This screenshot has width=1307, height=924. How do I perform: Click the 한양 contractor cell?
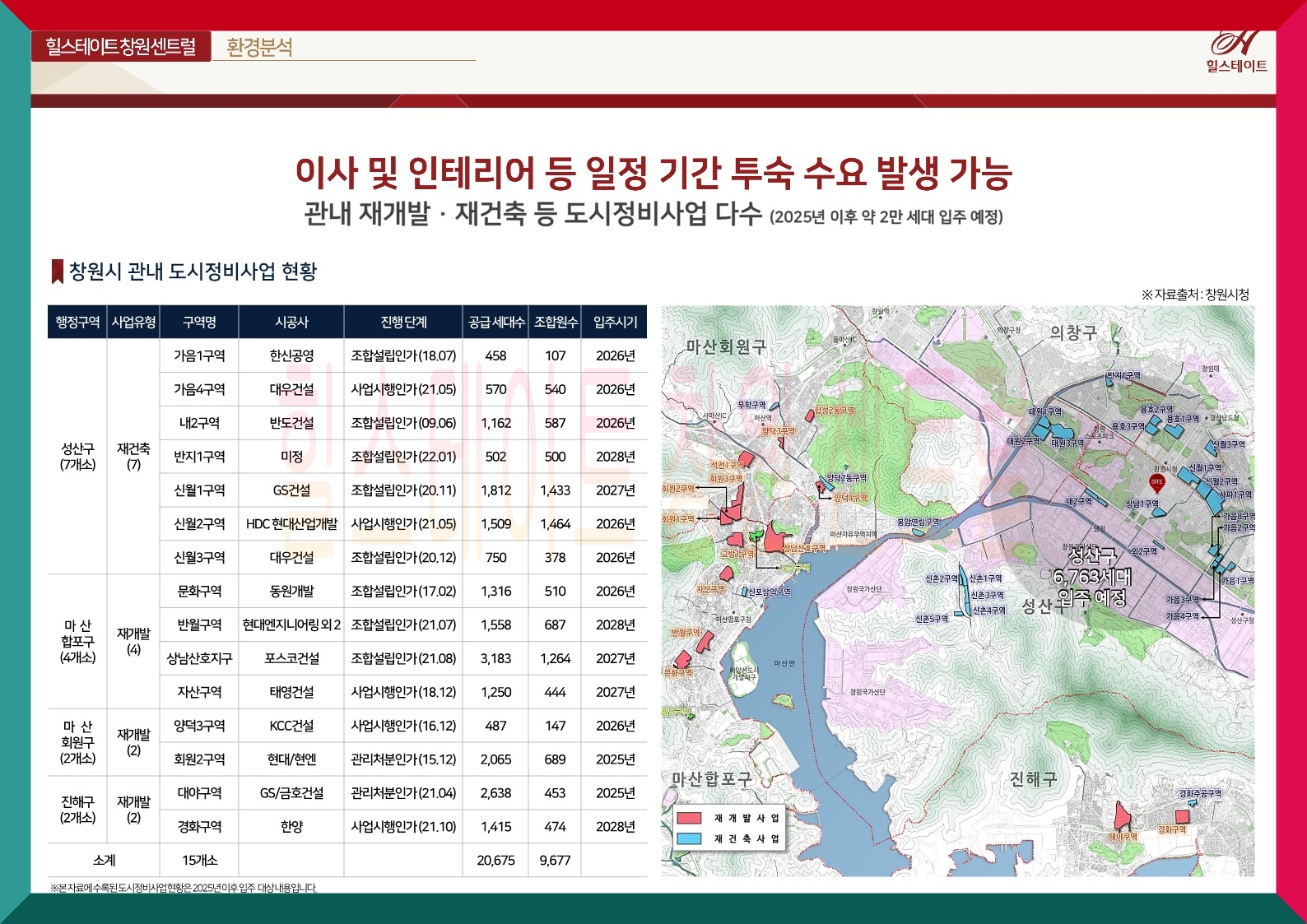click(291, 828)
